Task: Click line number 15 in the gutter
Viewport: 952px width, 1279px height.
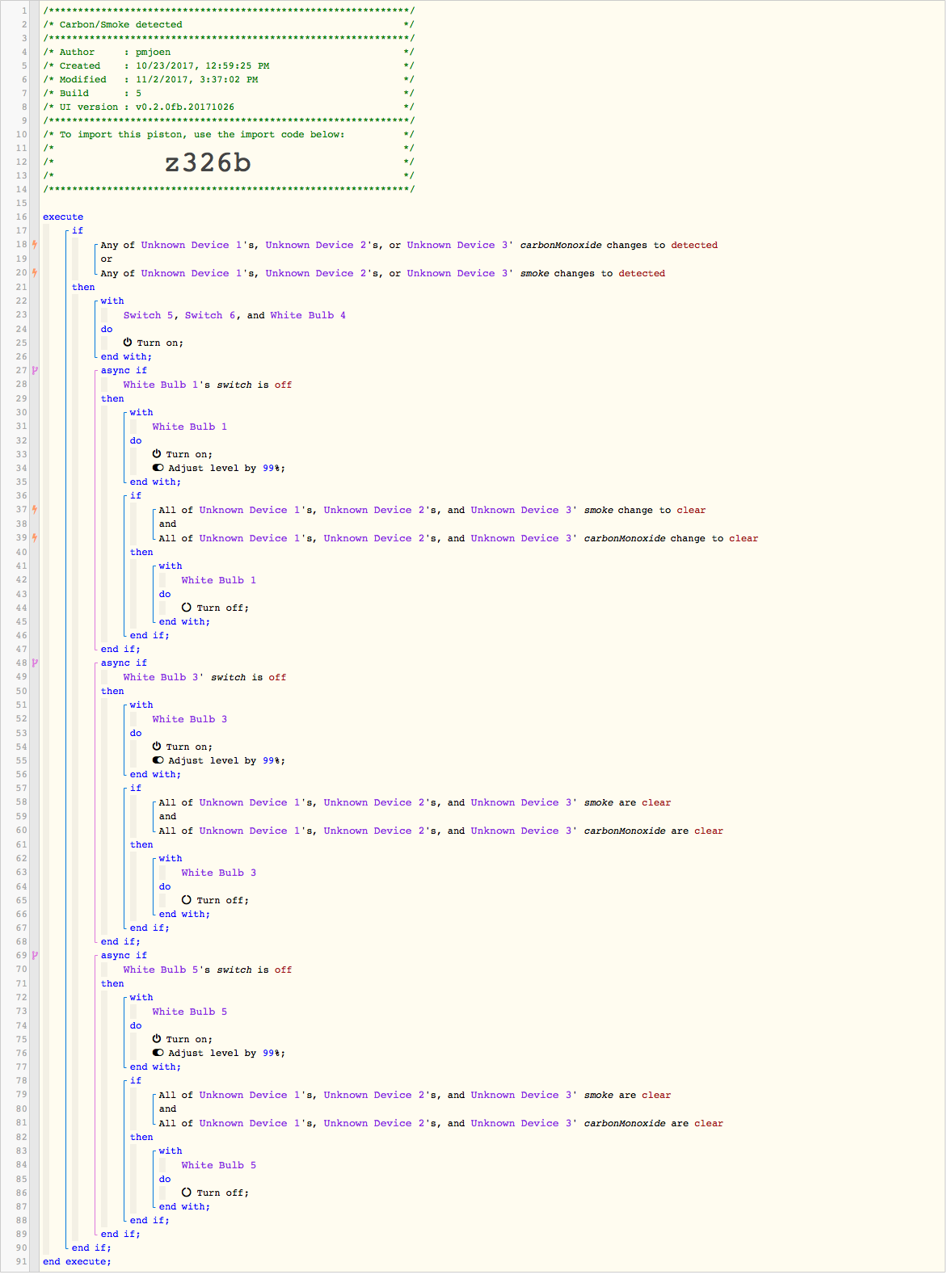Action: (x=22, y=203)
